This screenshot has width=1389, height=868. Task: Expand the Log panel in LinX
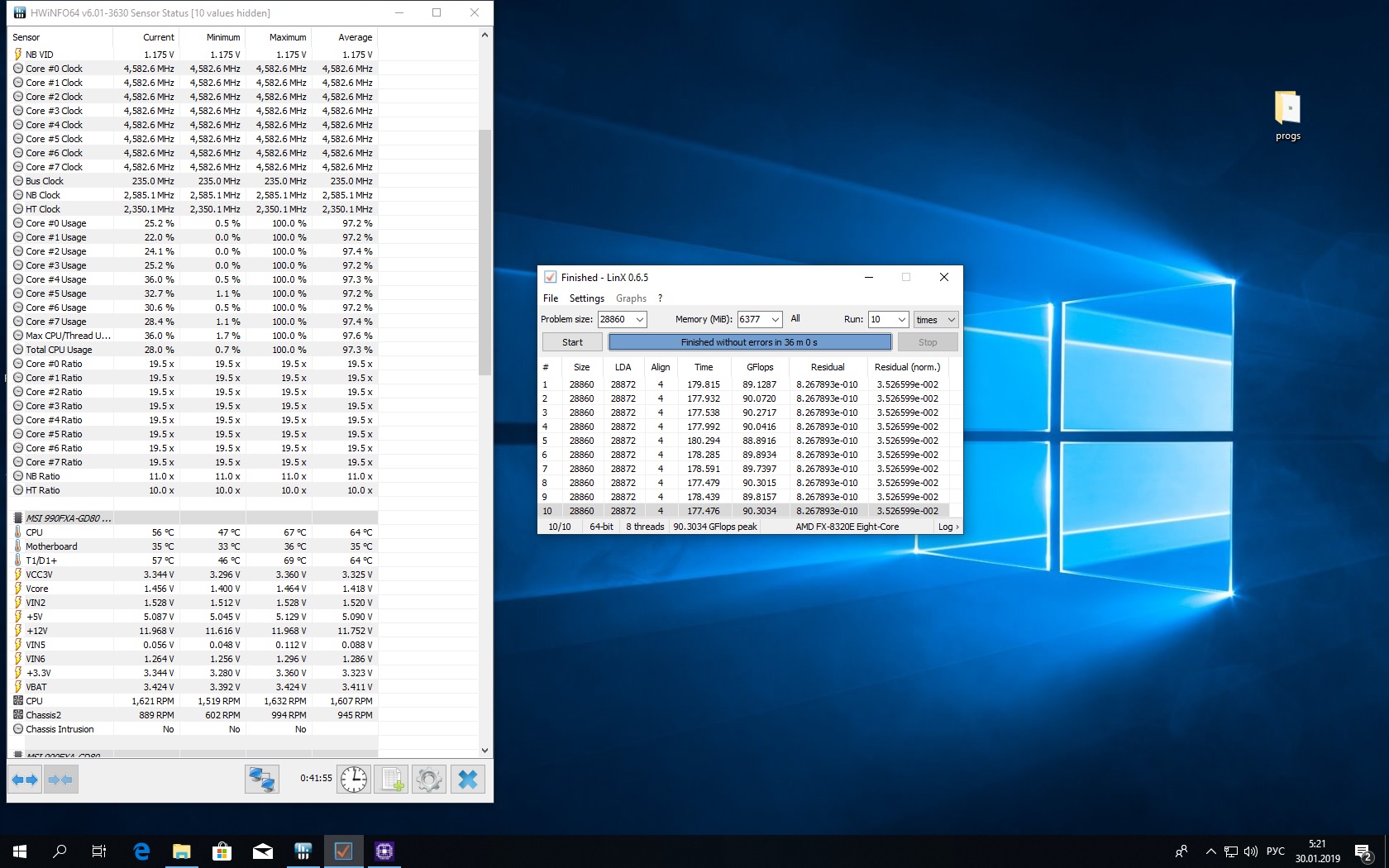(948, 527)
